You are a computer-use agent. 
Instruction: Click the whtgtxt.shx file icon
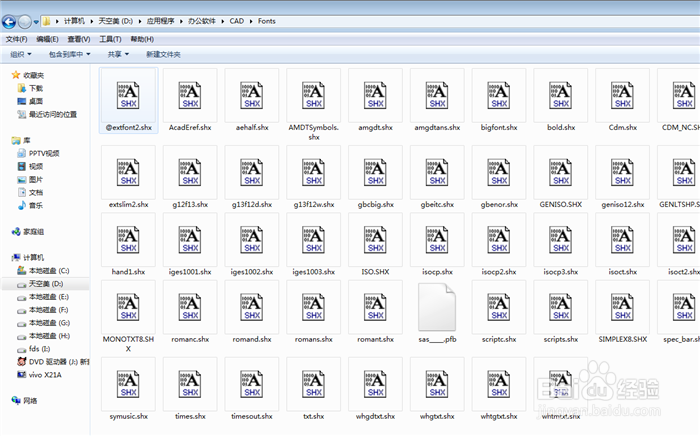pyautogui.click(x=499, y=384)
